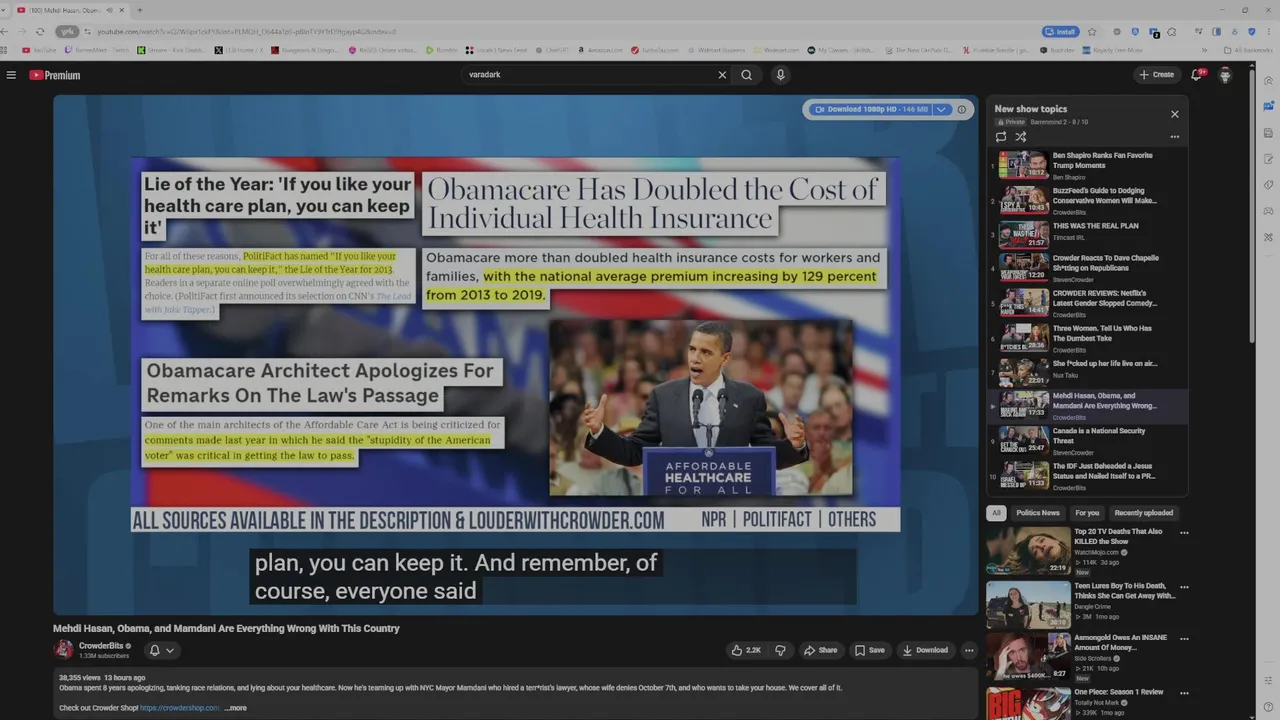This screenshot has height=720, width=1280.
Task: Open the playlist panel three-dot menu
Action: tap(1175, 137)
